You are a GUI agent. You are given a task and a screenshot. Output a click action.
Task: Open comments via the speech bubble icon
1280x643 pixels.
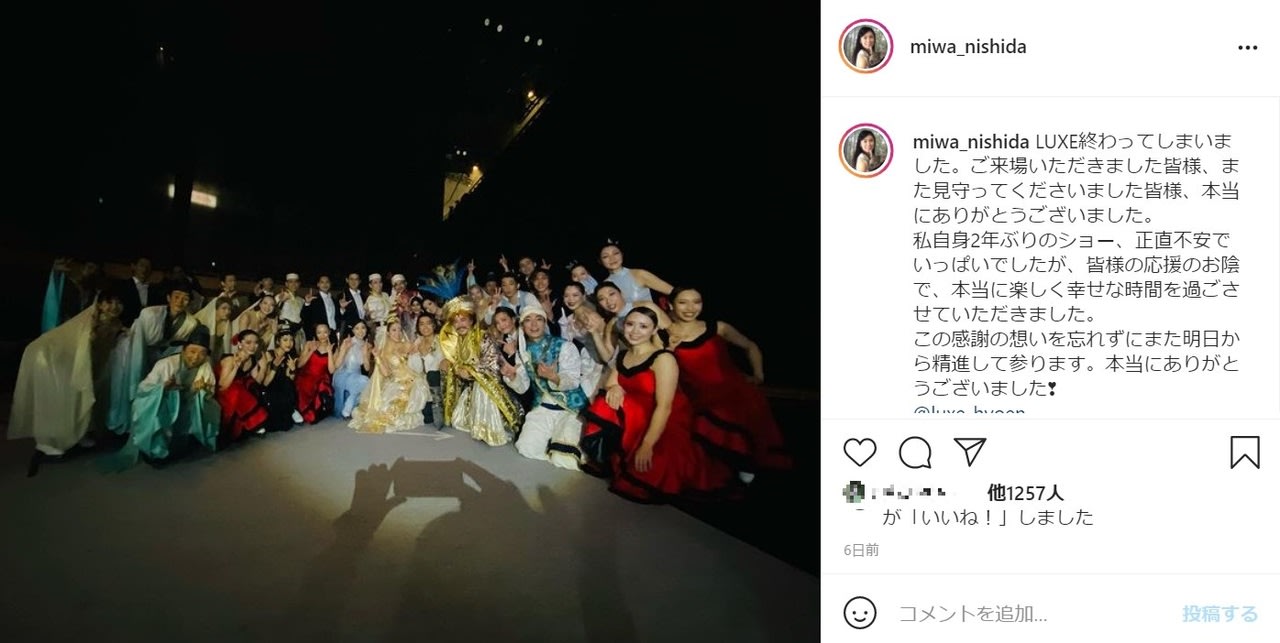(915, 452)
